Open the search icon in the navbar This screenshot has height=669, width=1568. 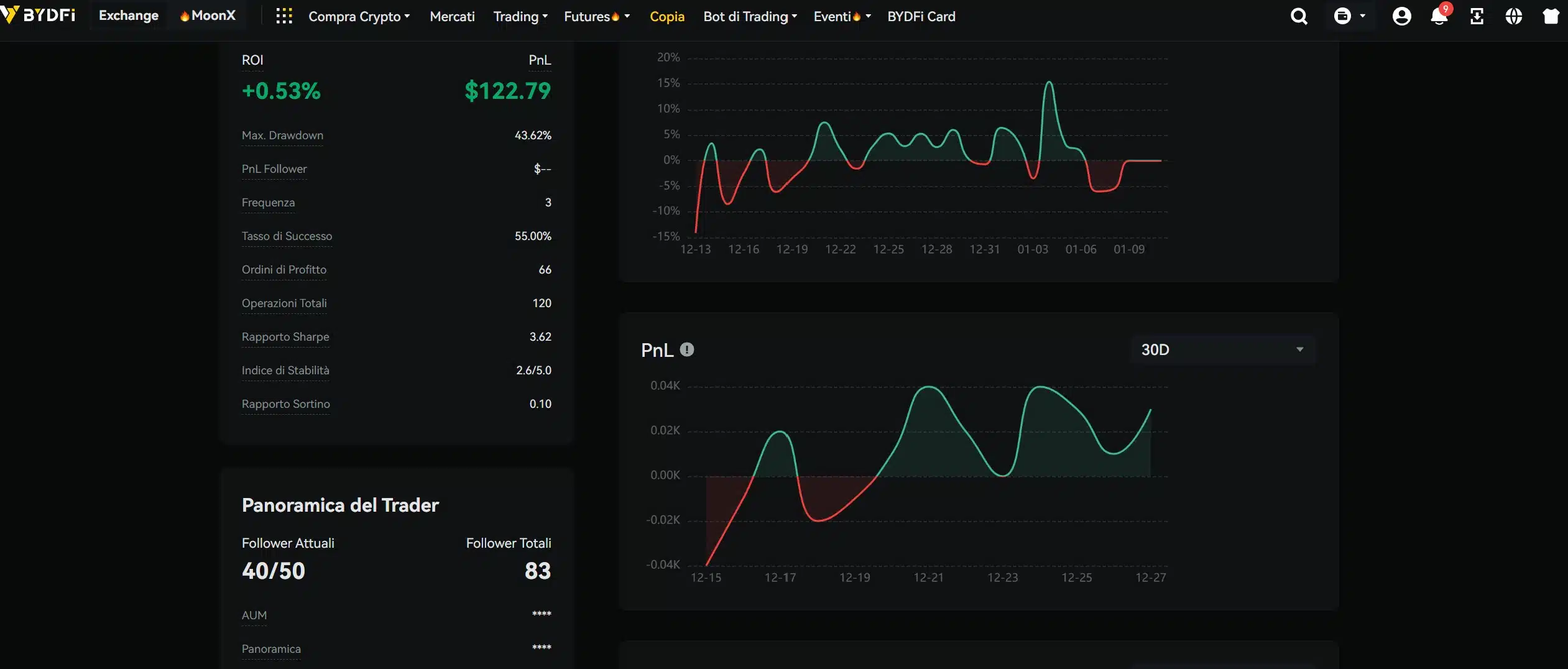(x=1299, y=16)
